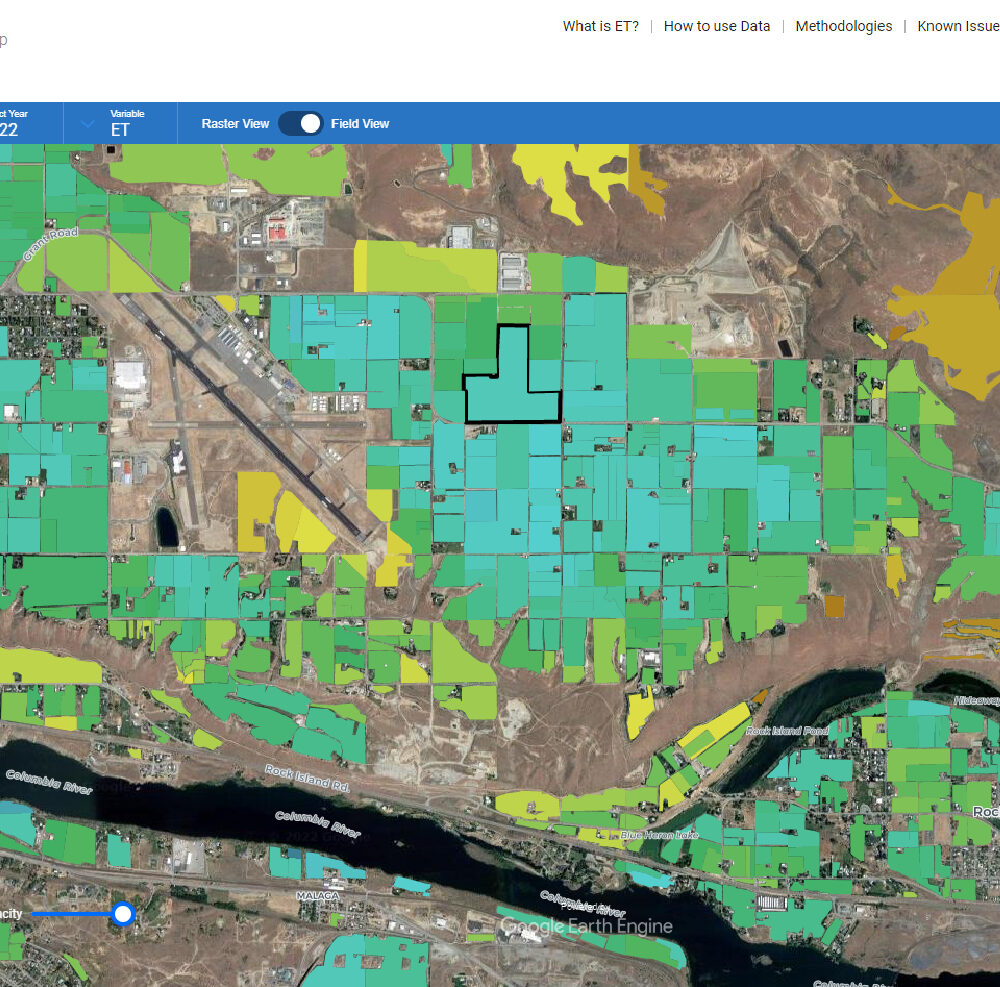
Task: Select the Raster View label
Action: [x=235, y=124]
